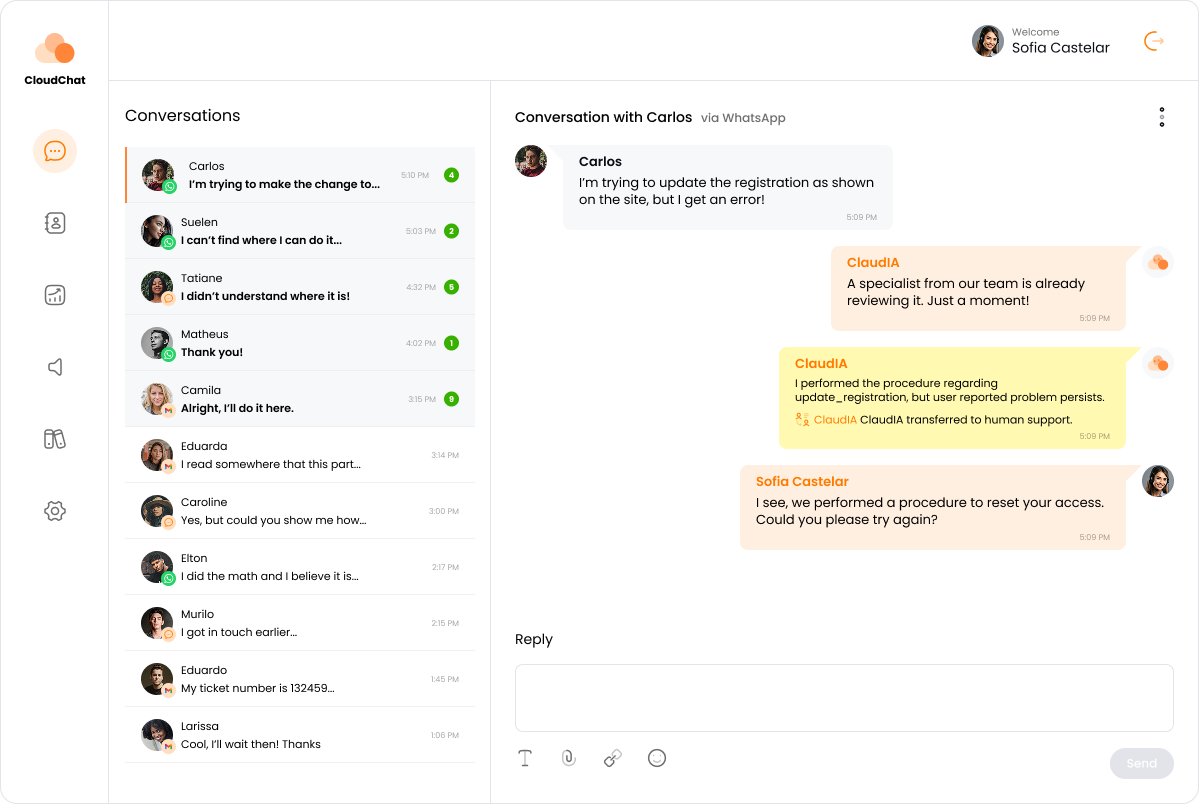
Task: Open Elton conversation in the list
Action: pos(301,567)
